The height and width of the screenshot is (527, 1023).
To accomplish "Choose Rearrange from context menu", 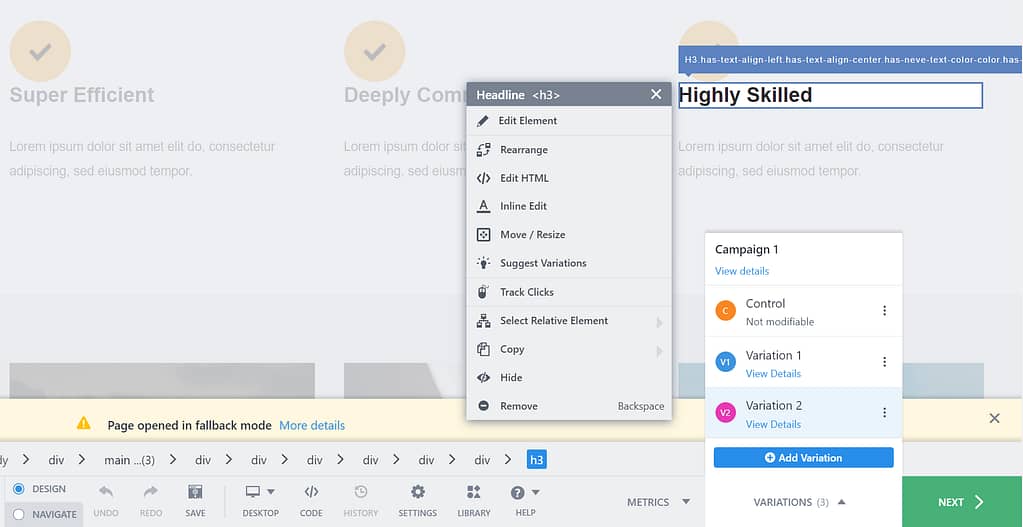I will pyautogui.click(x=569, y=150).
